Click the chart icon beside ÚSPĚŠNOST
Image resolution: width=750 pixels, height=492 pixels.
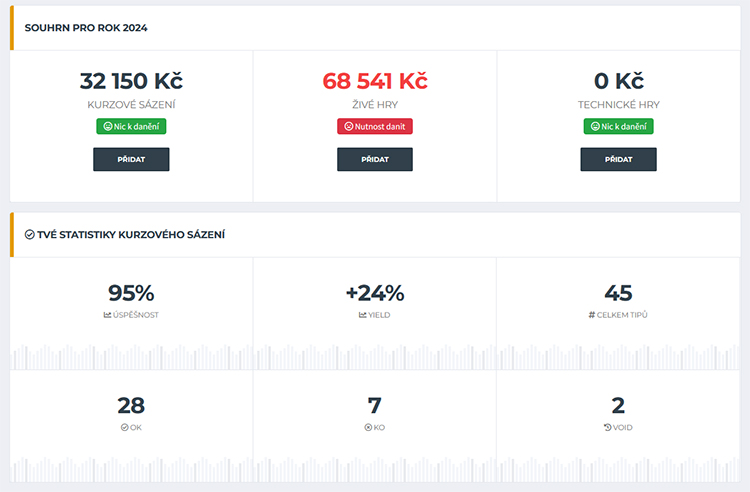point(108,315)
